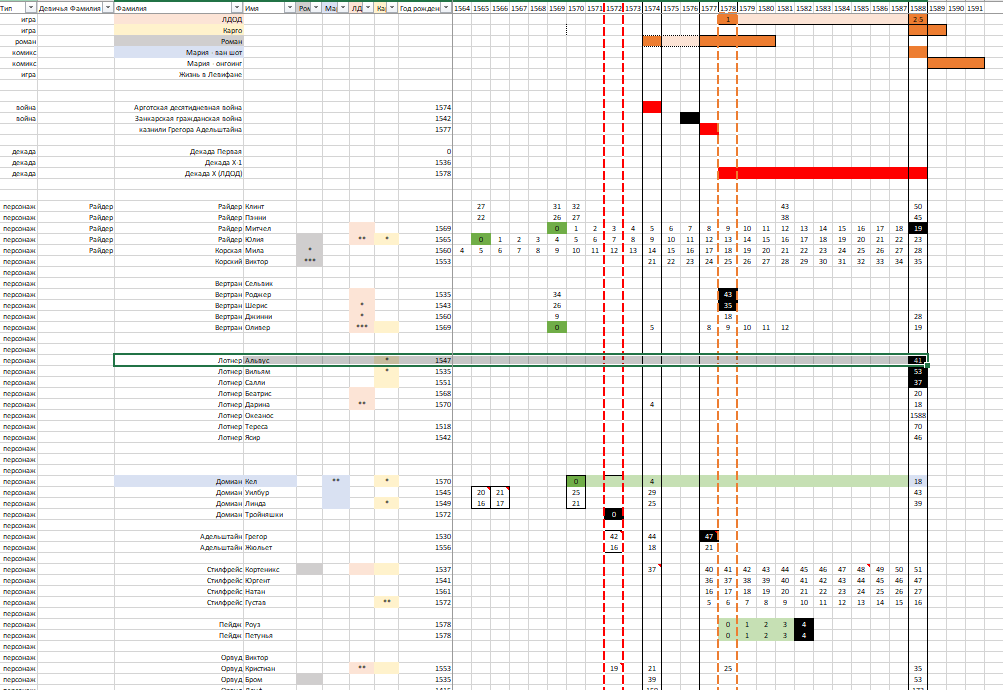Select the Арготская десятидневная война cell
The height and width of the screenshot is (690, 1003).
tap(179, 107)
